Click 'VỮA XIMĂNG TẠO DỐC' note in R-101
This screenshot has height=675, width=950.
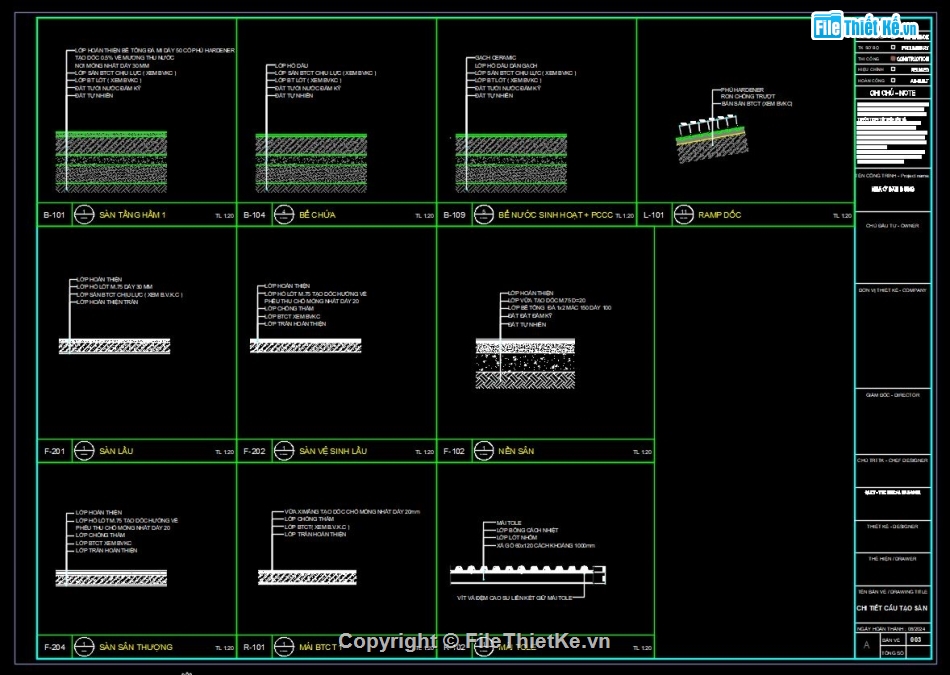352,511
